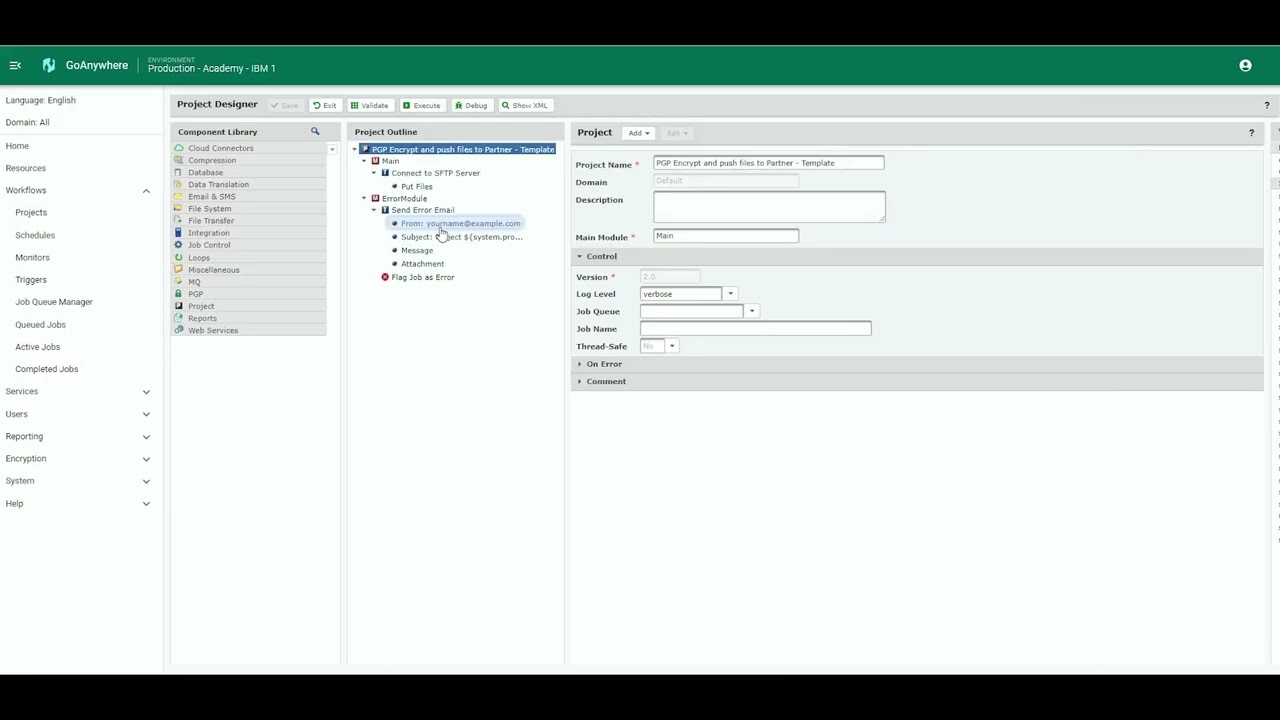Click the Email & SMS envelope icon
1280x720 pixels.
(179, 197)
